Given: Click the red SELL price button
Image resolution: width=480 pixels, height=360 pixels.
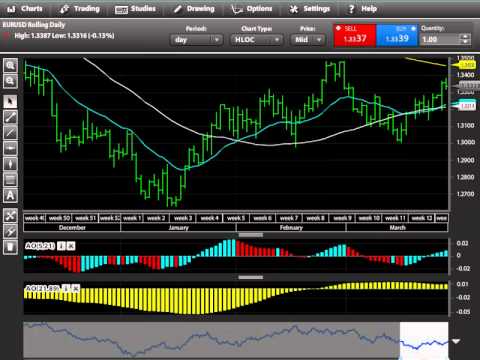Looking at the screenshot, I should coord(355,35).
